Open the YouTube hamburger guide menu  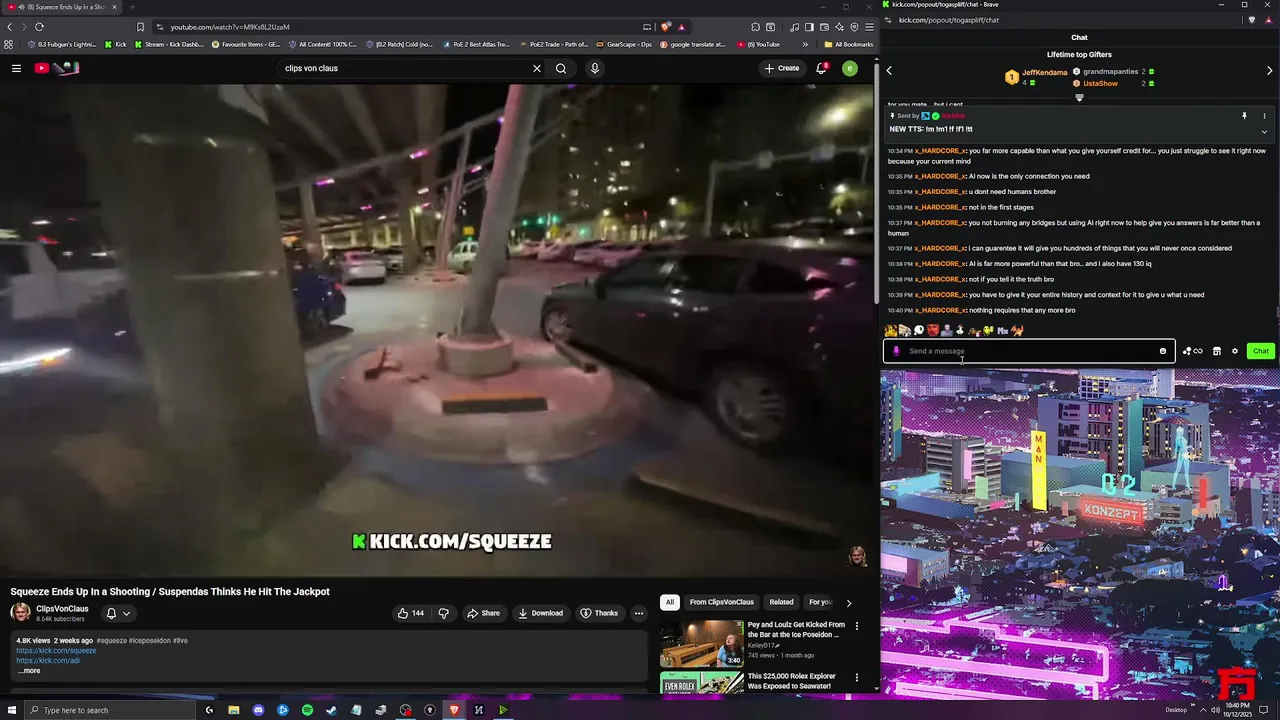point(16,68)
